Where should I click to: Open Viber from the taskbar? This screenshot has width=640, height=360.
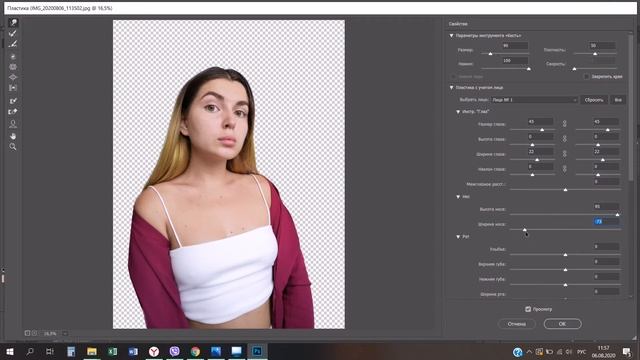(175, 351)
